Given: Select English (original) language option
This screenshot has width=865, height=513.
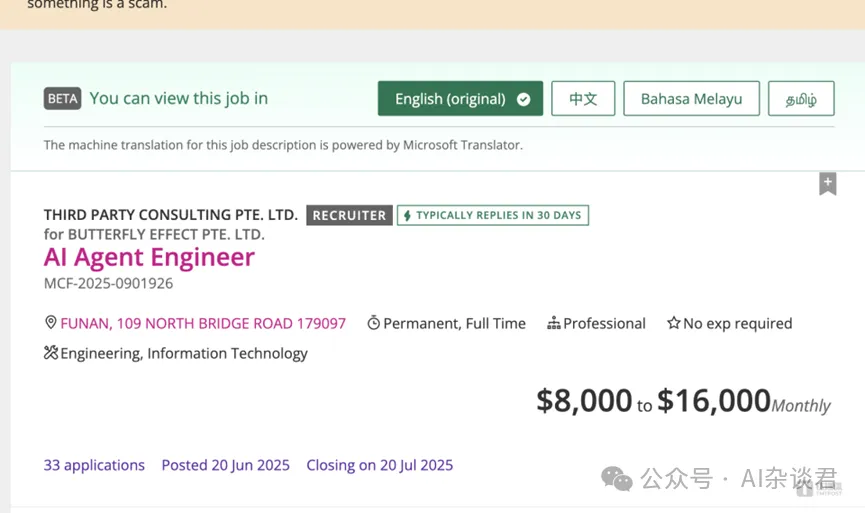Looking at the screenshot, I should (460, 99).
